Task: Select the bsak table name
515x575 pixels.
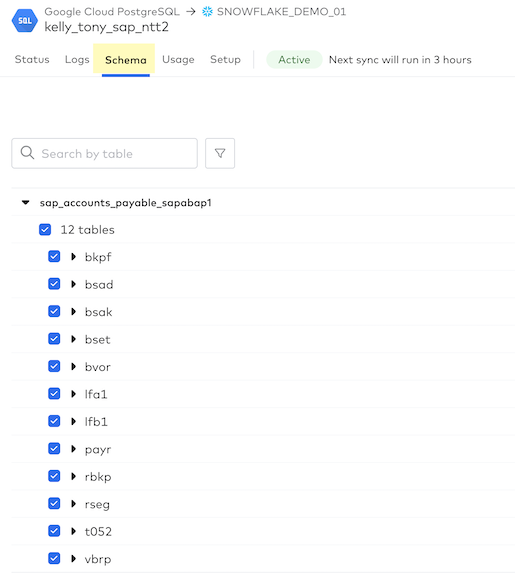Action: click(x=98, y=312)
